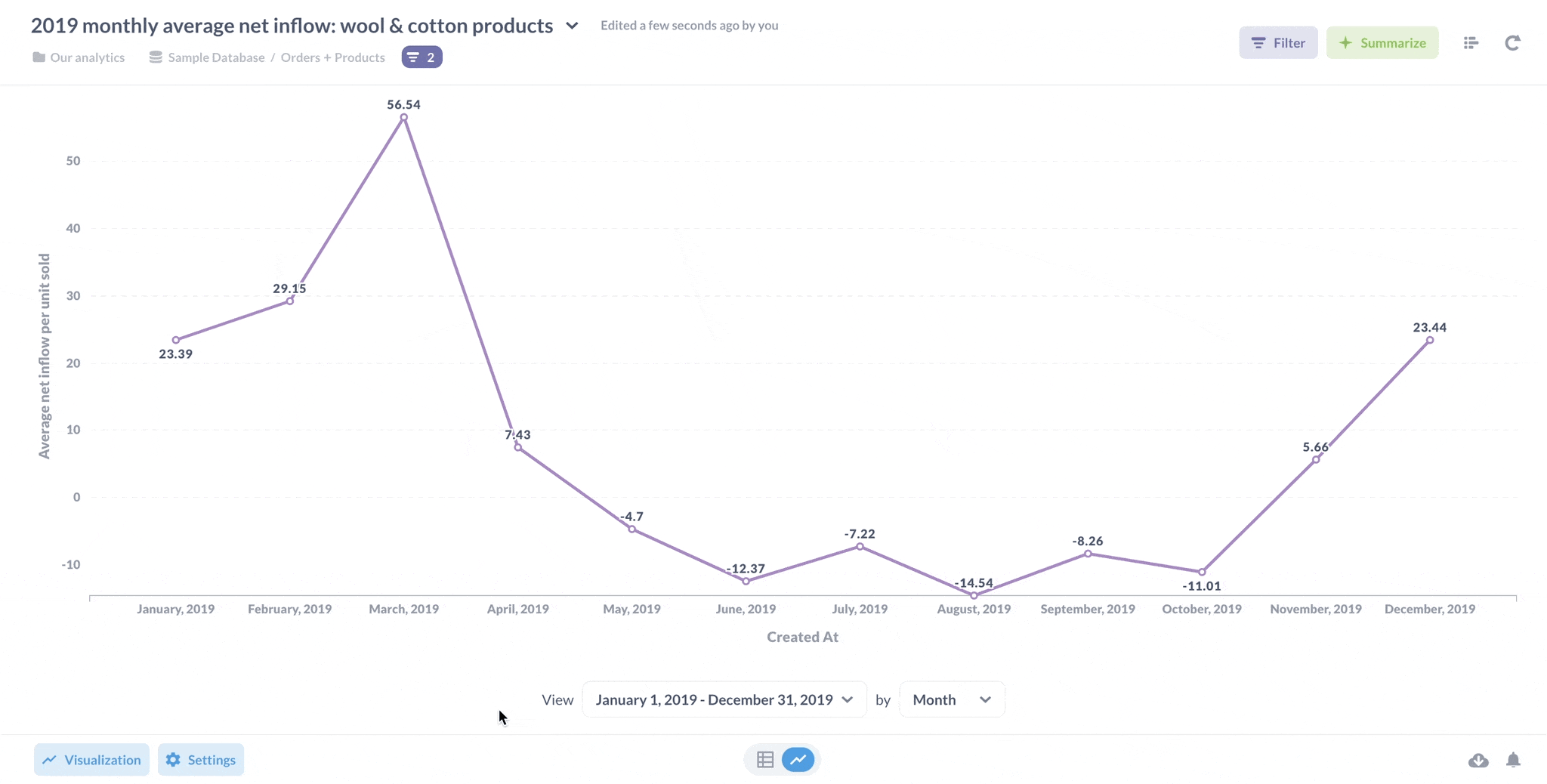Click the December 2019 data point

point(1429,341)
